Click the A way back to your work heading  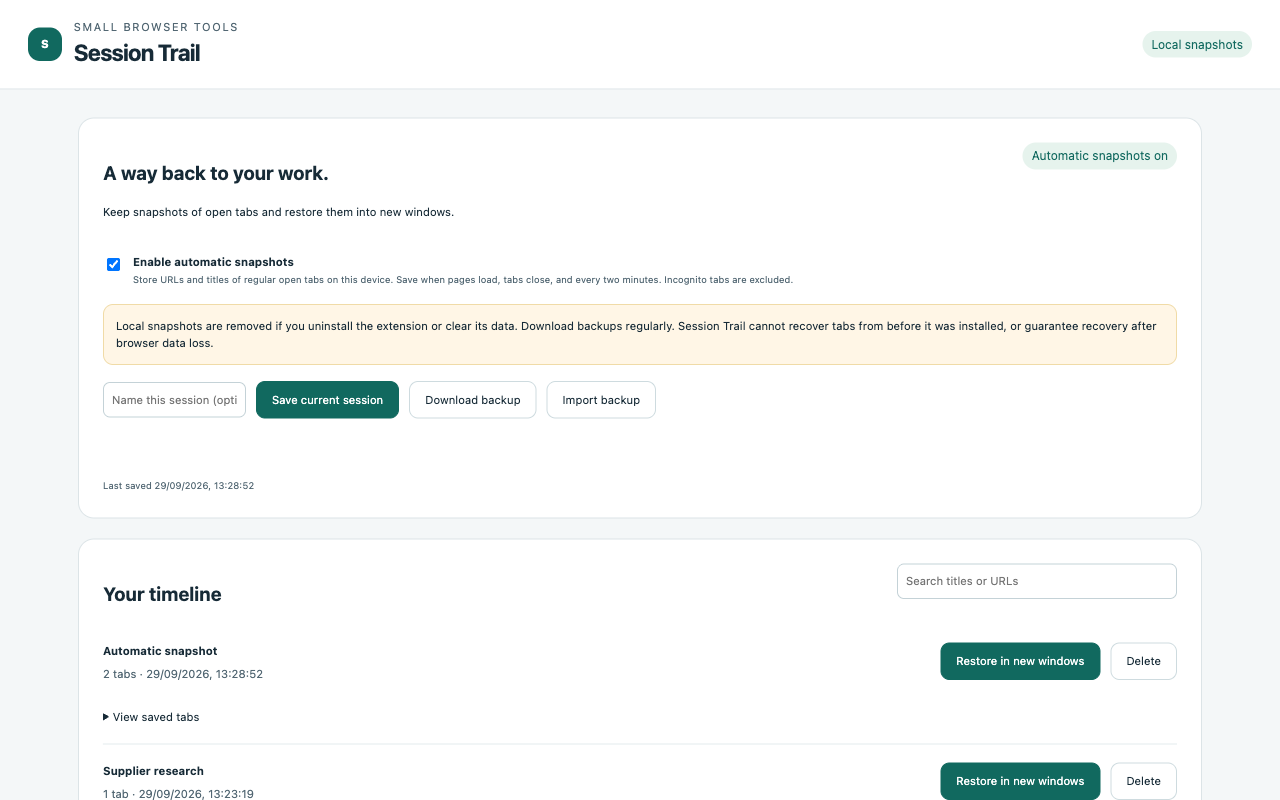point(216,173)
